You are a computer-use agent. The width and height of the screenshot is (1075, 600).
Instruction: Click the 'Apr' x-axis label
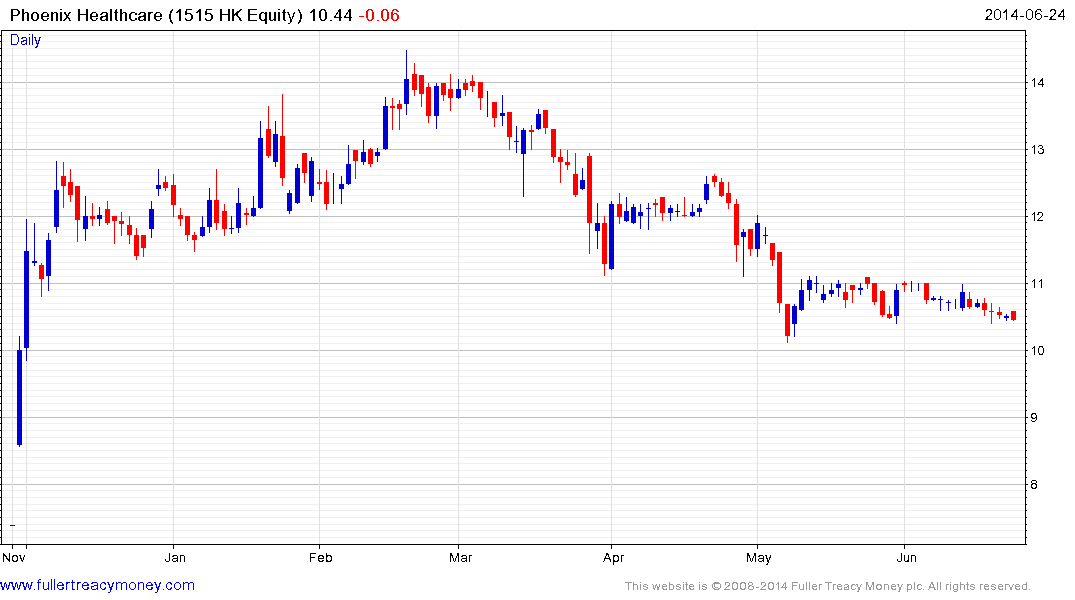pos(613,557)
